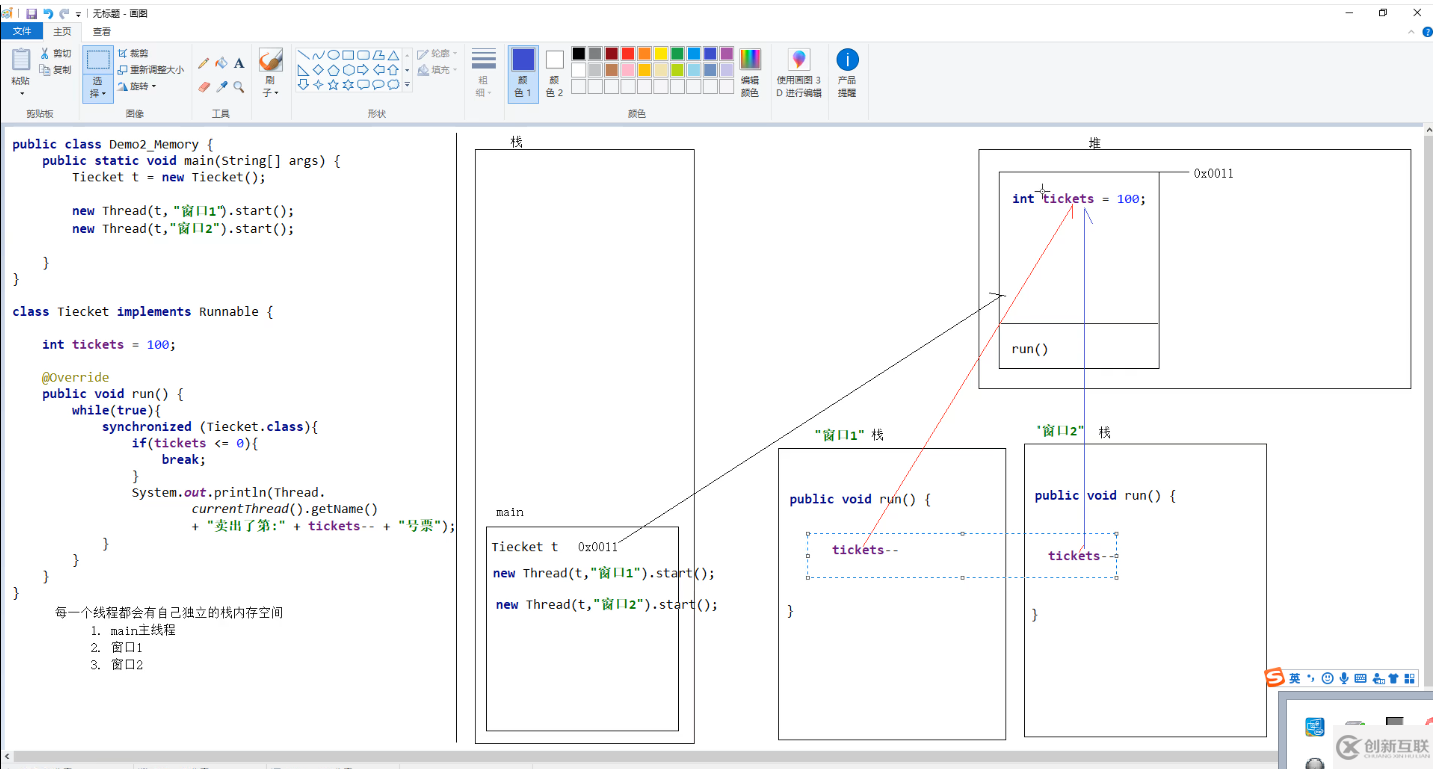Select the Pencil tool
Screen dimensions: 1433x769
tap(204, 63)
